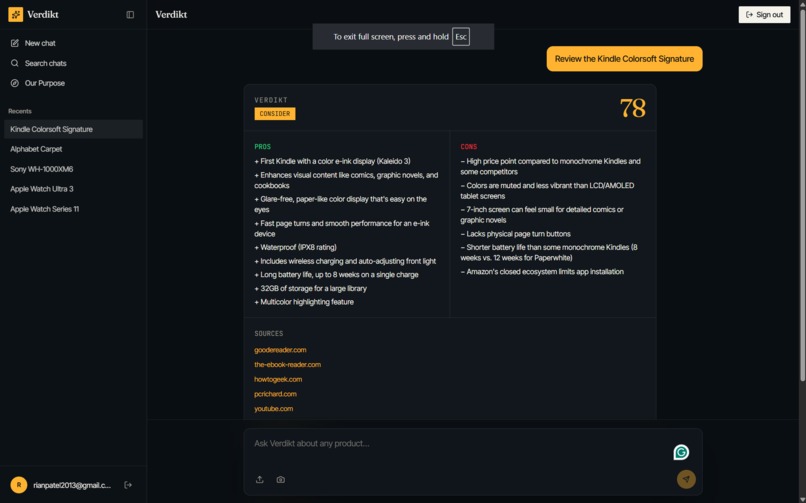Click the camera icon in the composer

click(x=280, y=479)
